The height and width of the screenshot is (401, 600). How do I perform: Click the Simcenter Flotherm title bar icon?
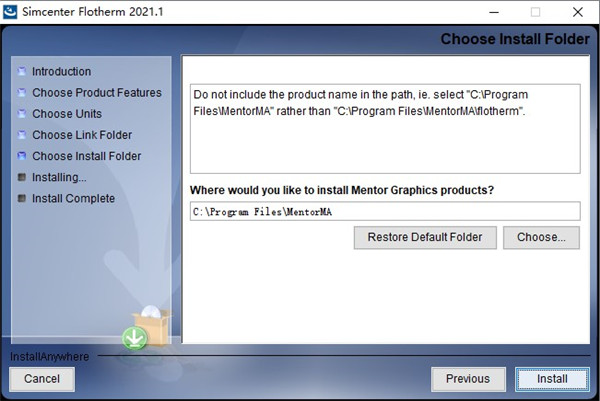[12, 11]
